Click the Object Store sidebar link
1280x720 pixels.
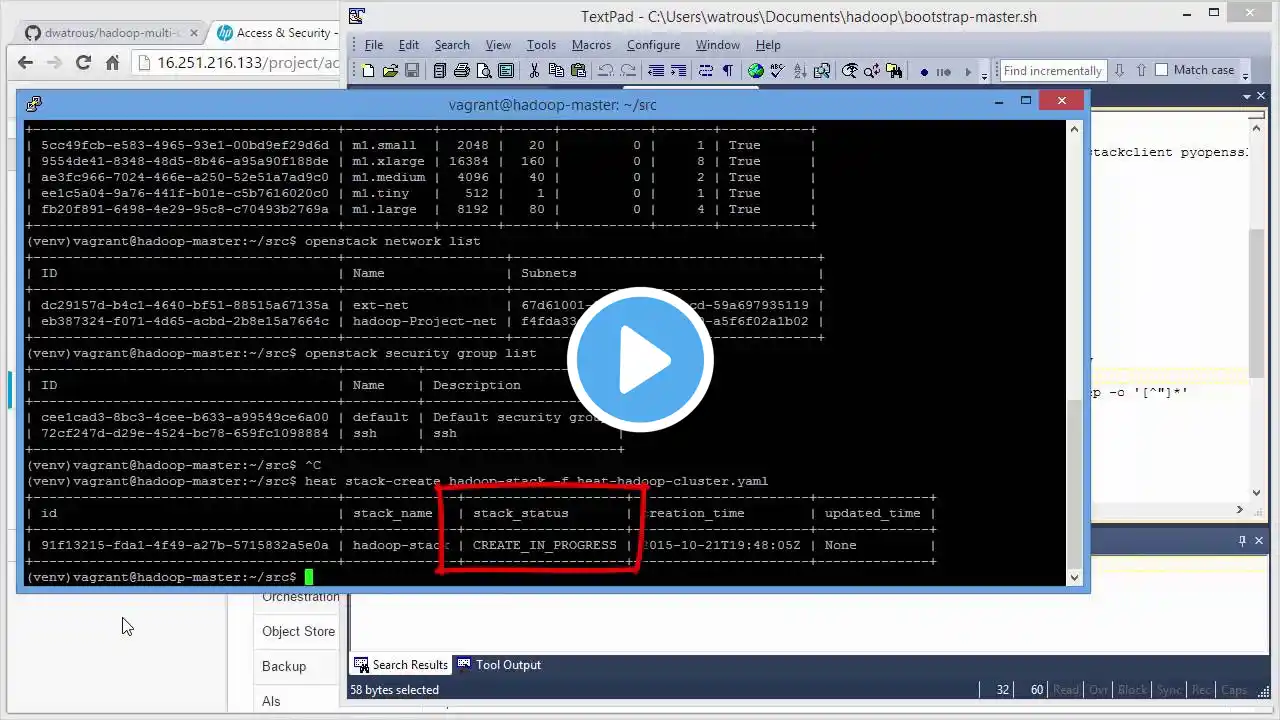click(298, 631)
